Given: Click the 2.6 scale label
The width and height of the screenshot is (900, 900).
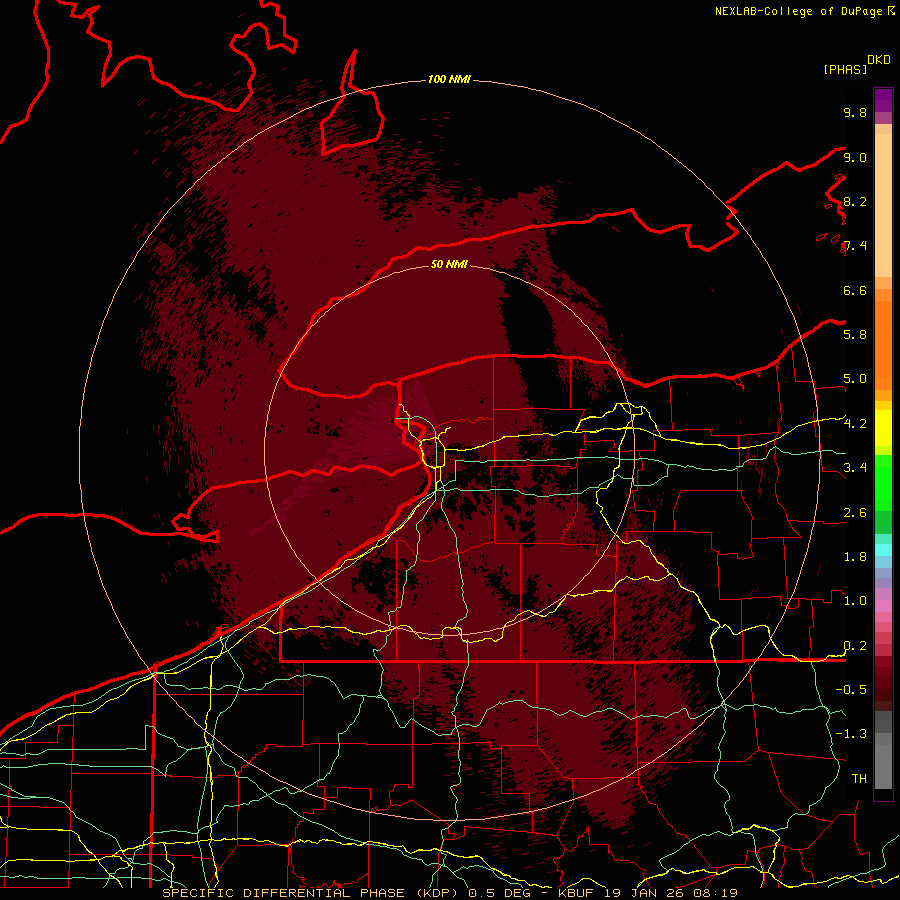Looking at the screenshot, I should tap(855, 513).
